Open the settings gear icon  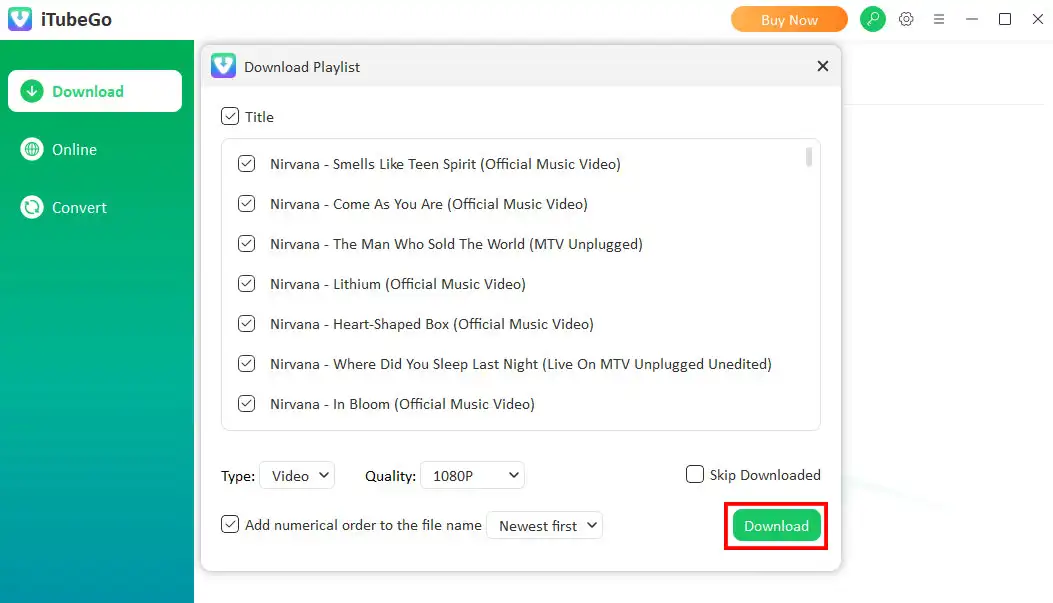point(906,19)
